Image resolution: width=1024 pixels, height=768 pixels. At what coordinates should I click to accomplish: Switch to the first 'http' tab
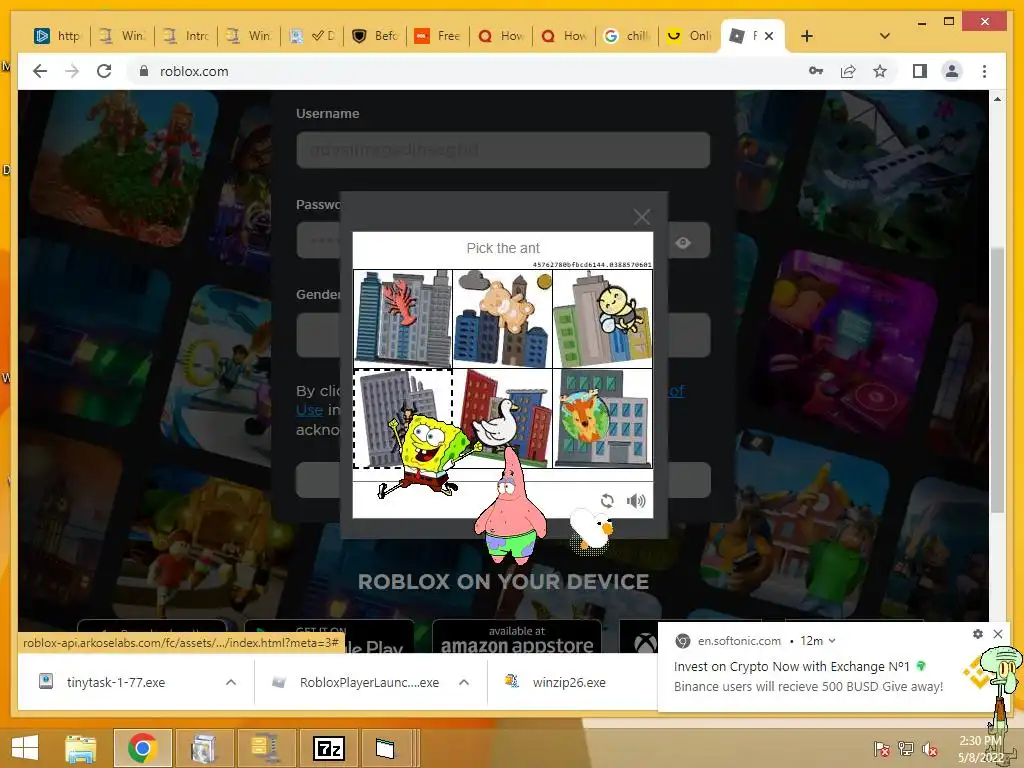[58, 36]
